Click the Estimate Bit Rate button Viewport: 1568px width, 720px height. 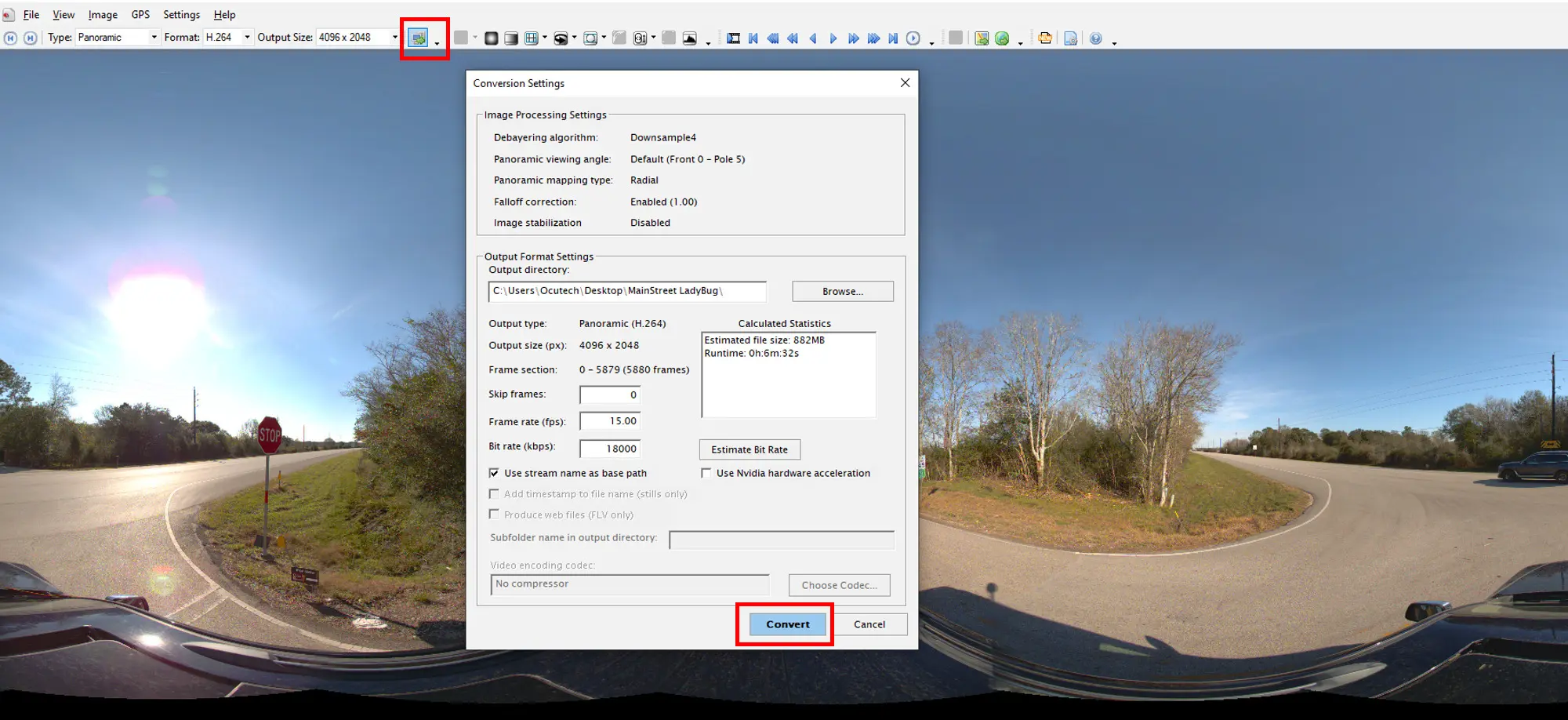click(750, 449)
